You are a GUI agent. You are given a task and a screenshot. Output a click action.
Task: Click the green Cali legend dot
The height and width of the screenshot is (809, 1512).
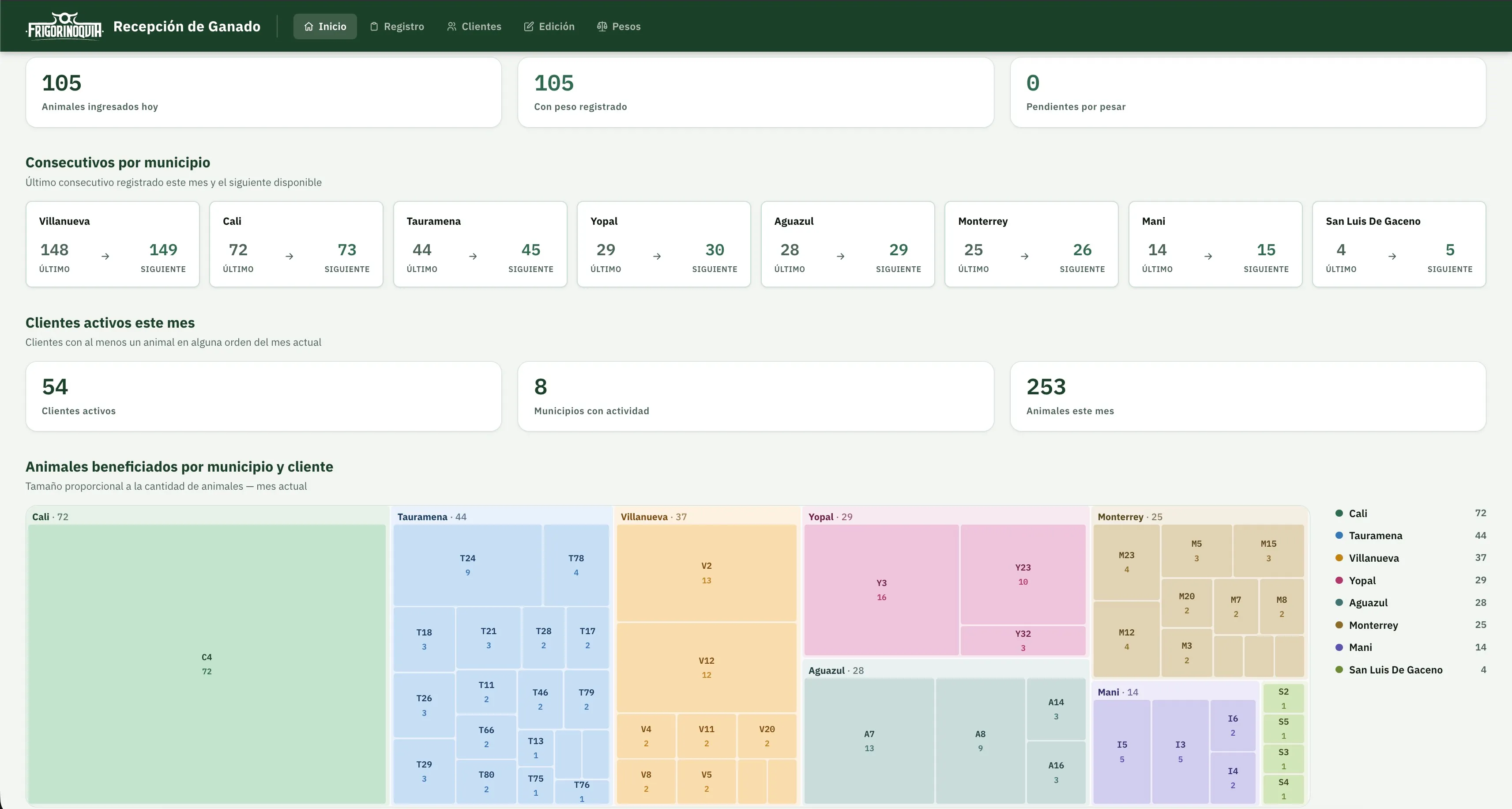pyautogui.click(x=1339, y=514)
